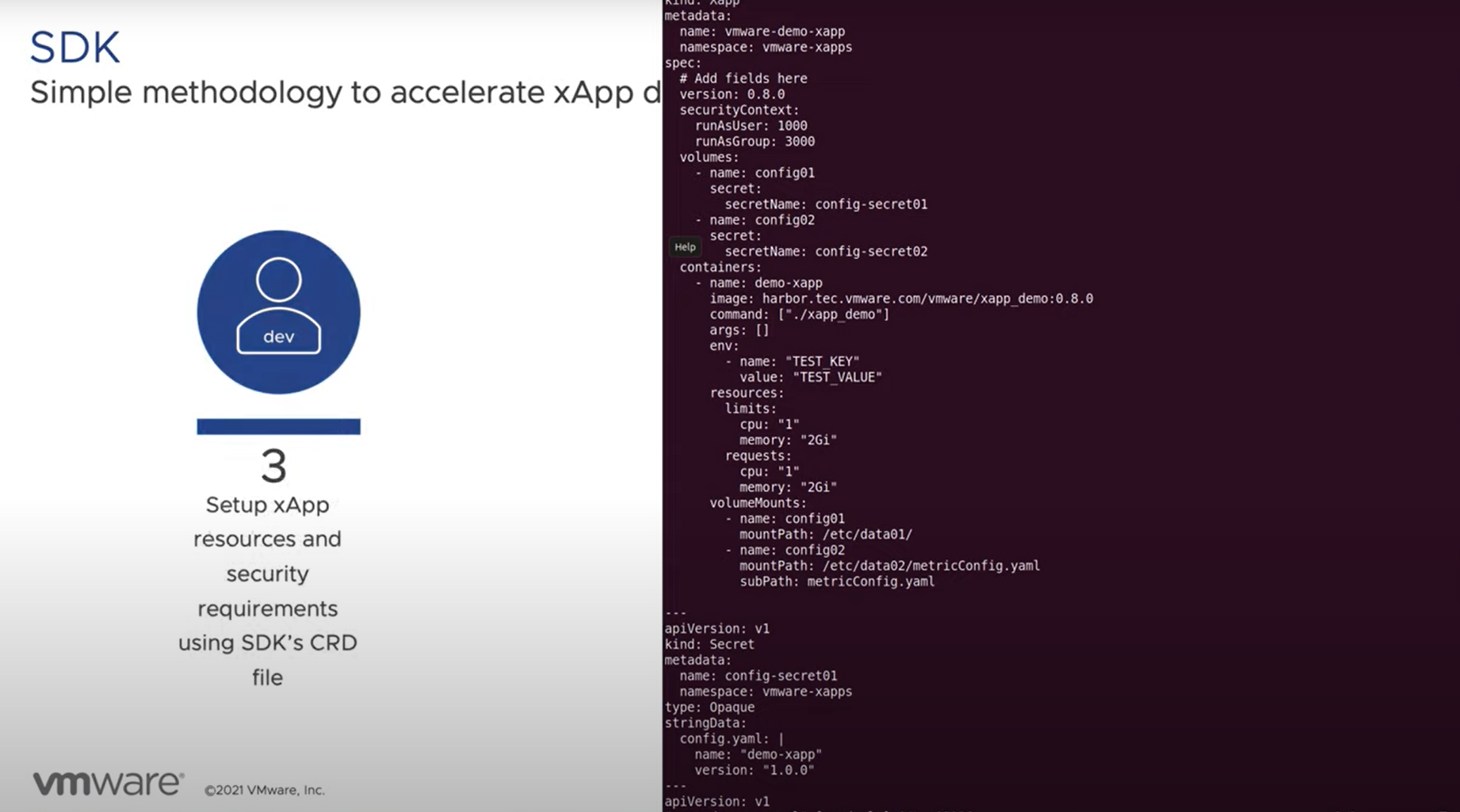Click the line 'version: 0.8.0'
Image resolution: width=1460 pixels, height=812 pixels.
click(x=732, y=94)
